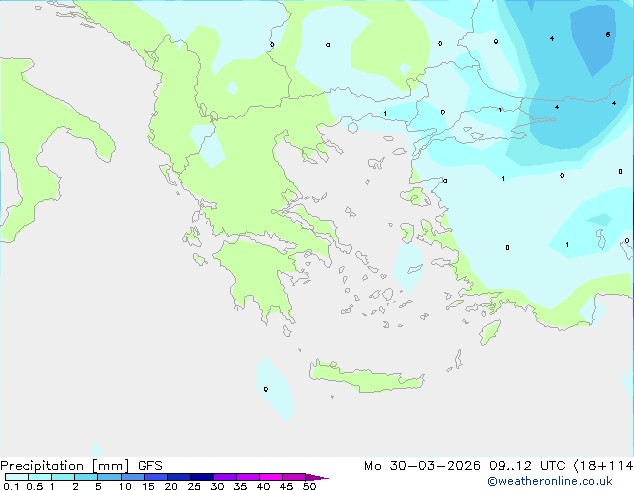
Task: Click the 'Precipitation [mm]' title text
Action: [65, 466]
